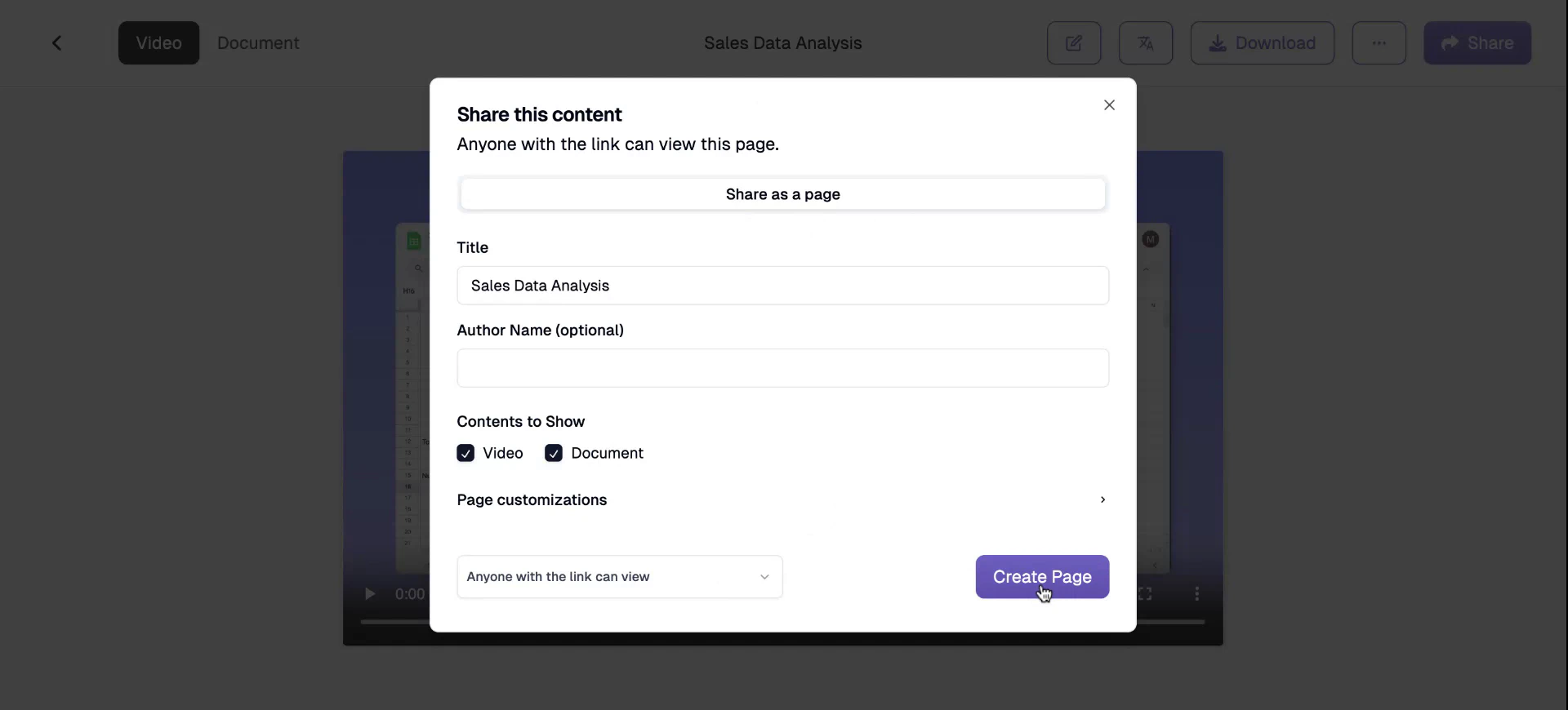Open the more options ellipsis menu
The height and width of the screenshot is (710, 1568).
pos(1379,42)
